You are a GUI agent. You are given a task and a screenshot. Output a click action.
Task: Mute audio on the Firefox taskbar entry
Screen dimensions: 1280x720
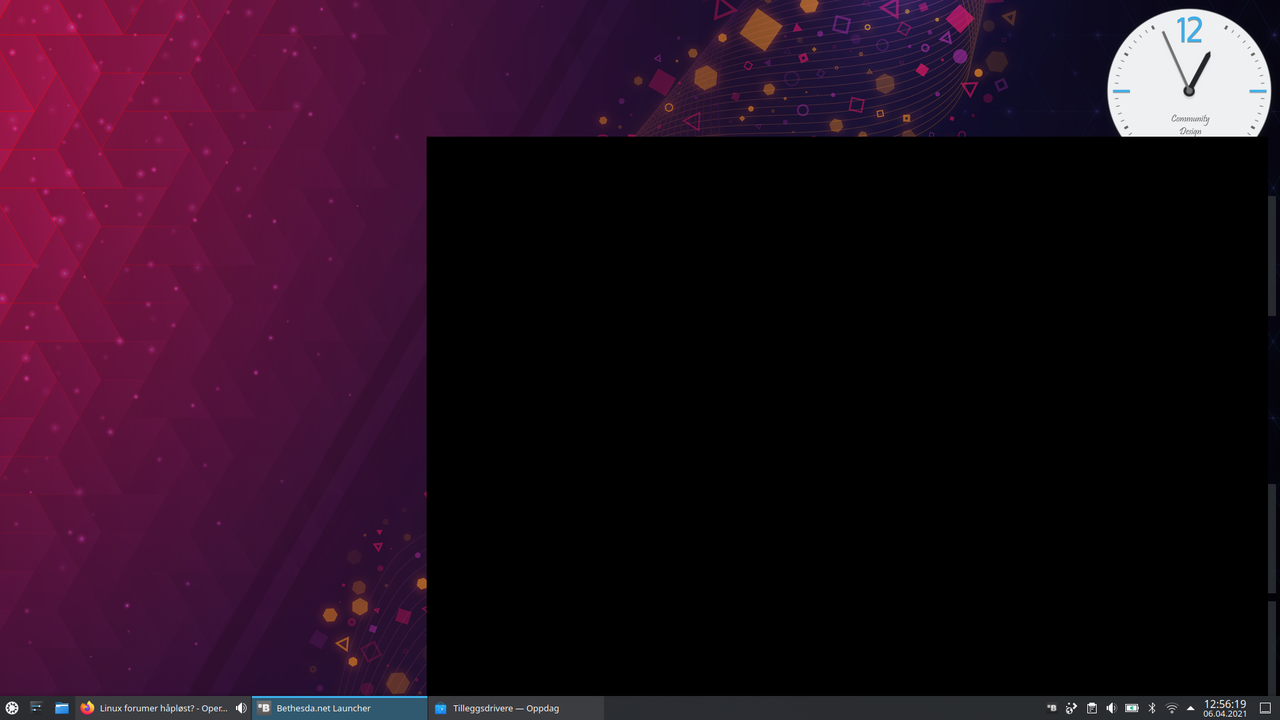coord(241,708)
